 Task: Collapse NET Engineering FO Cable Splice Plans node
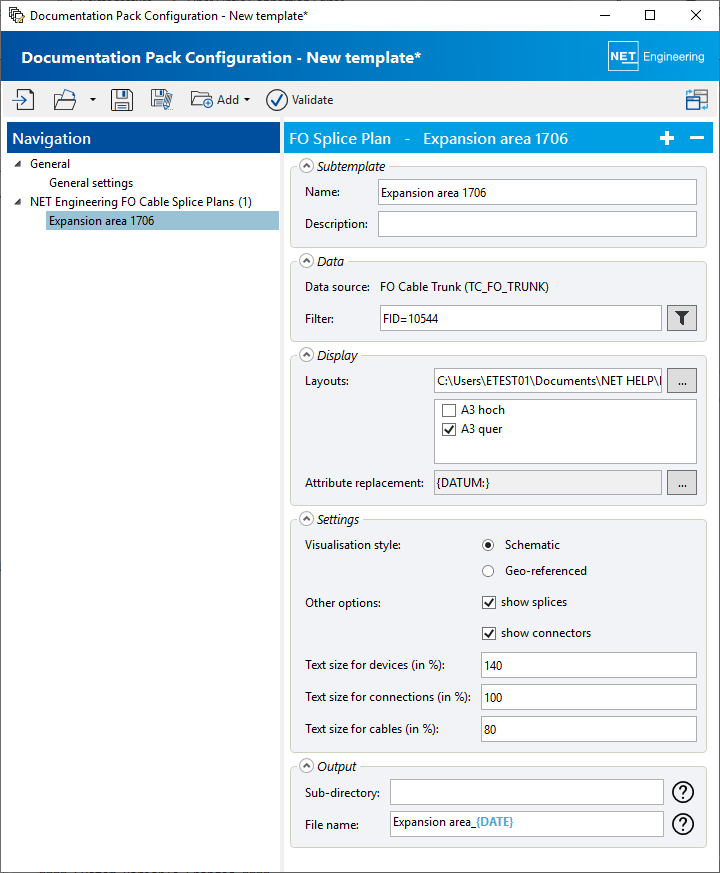point(18,202)
